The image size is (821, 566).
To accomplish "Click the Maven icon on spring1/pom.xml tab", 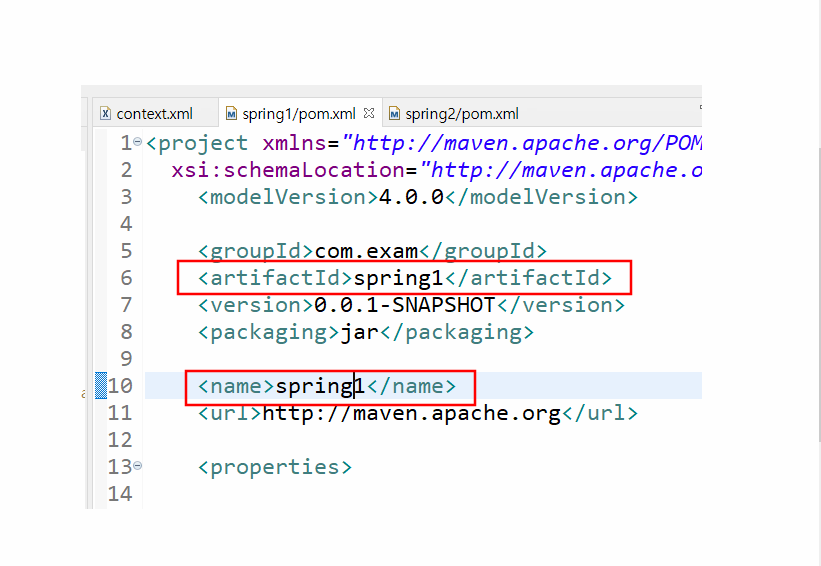I will point(231,114).
